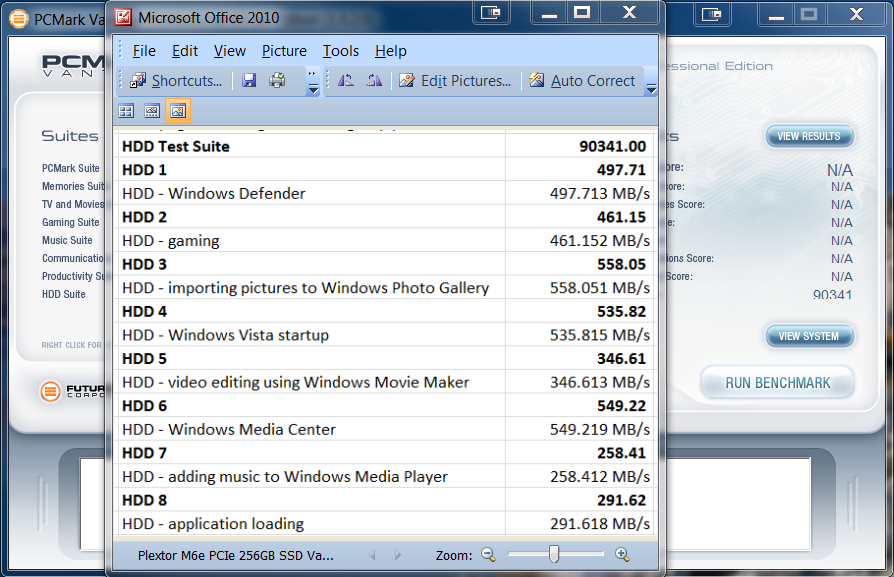Rotate the picture left
The width and height of the screenshot is (894, 577).
(x=346, y=81)
